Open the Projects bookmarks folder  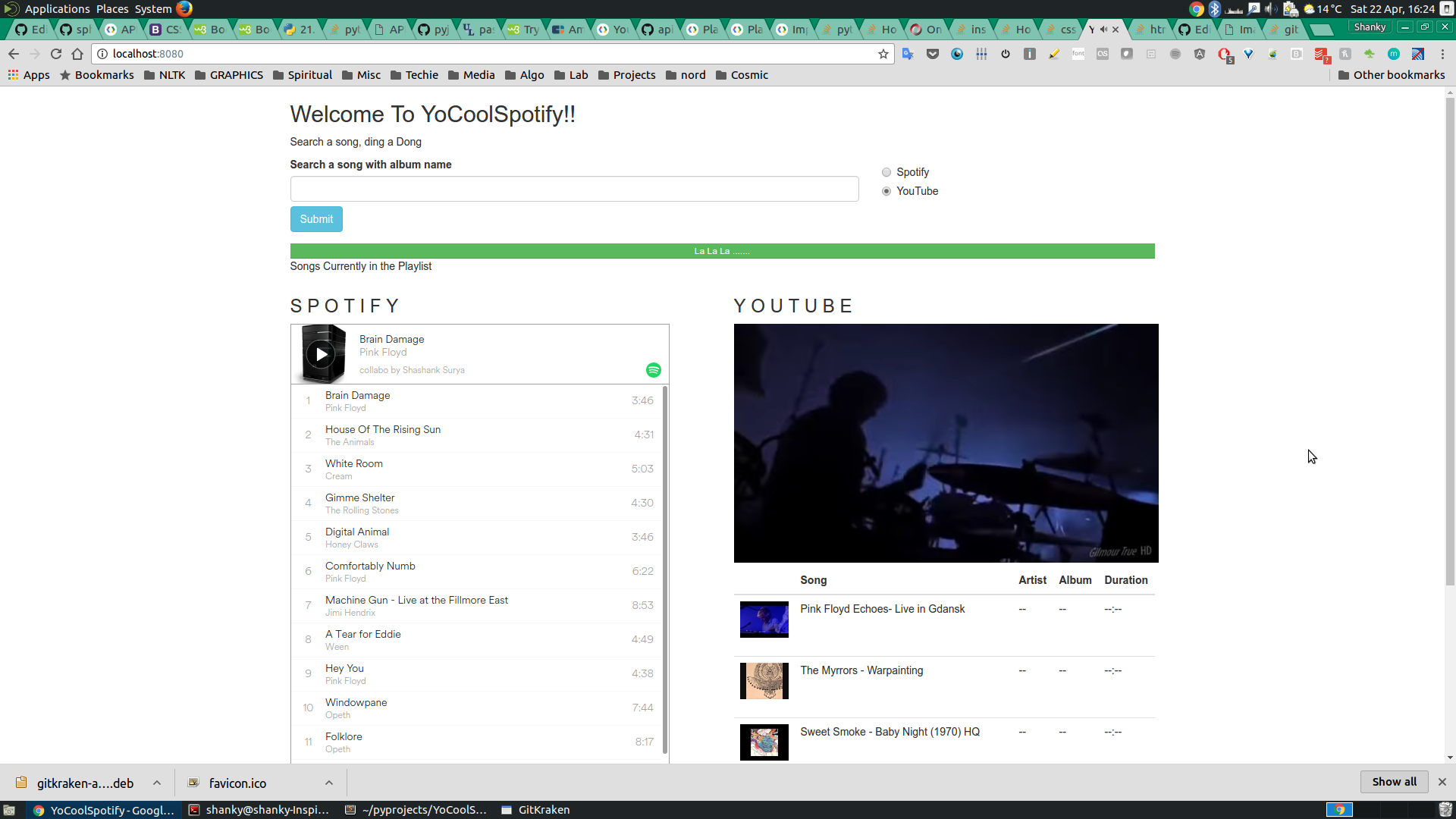click(x=626, y=75)
